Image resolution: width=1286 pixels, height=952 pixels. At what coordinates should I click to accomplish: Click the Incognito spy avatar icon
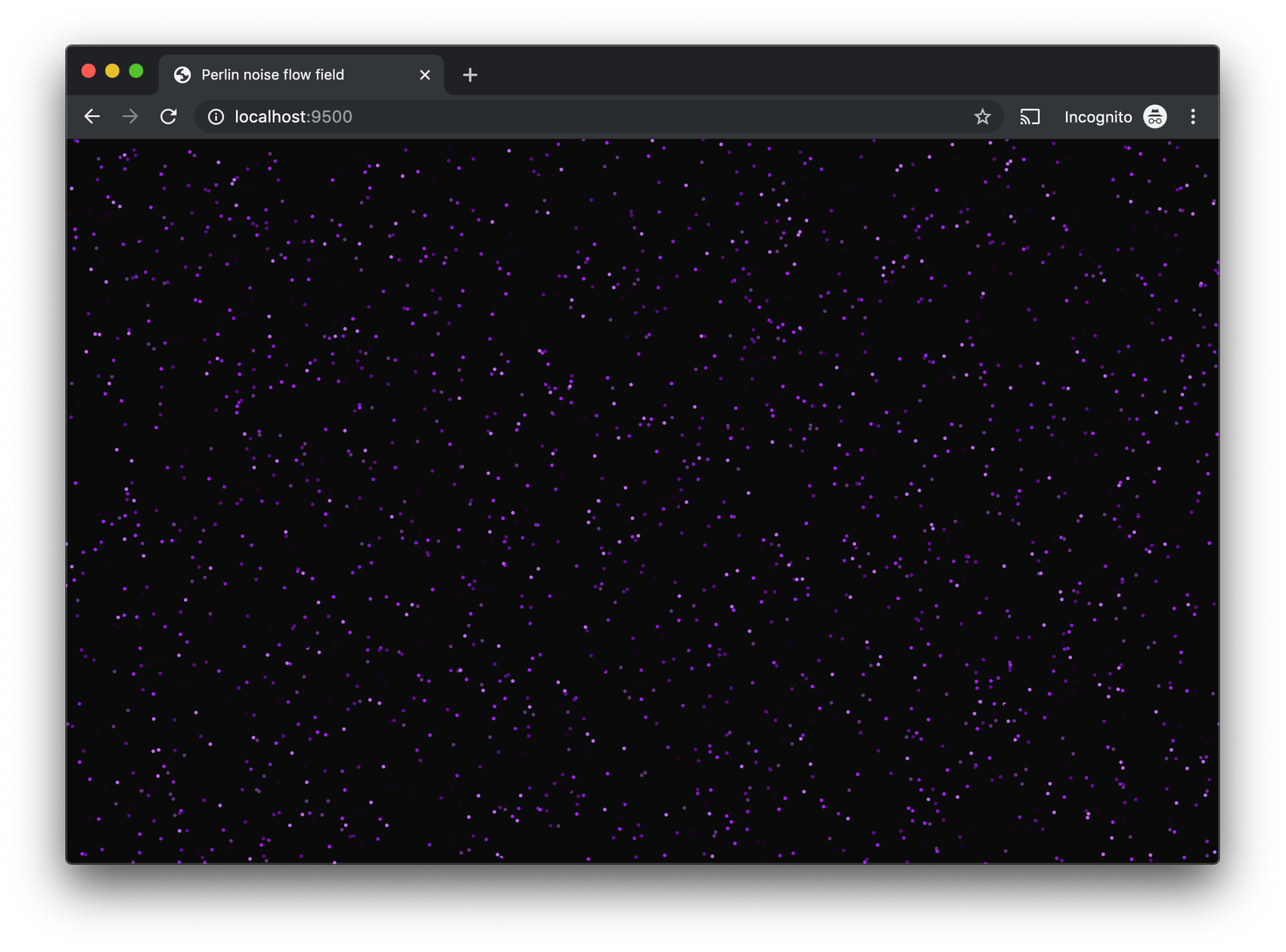point(1154,116)
